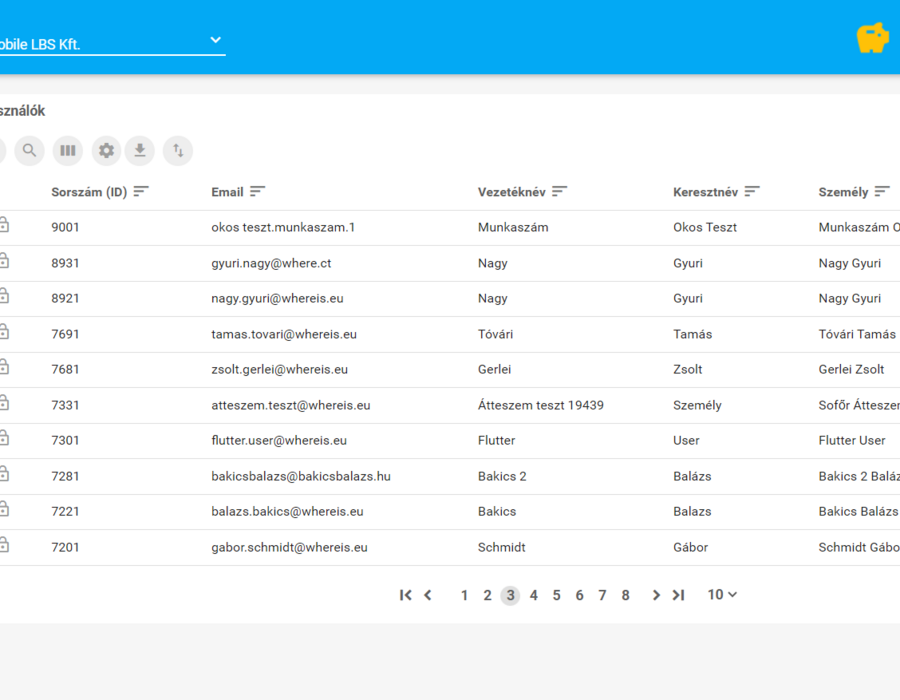Viewport: 900px width, 700px height.
Task: Sort by Keresztnév column icon
Action: pyautogui.click(x=752, y=192)
